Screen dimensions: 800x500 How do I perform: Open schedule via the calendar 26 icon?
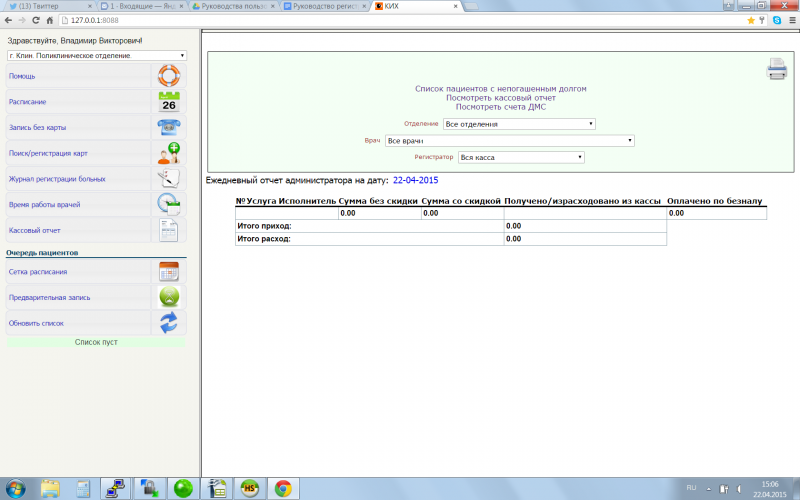tap(168, 102)
